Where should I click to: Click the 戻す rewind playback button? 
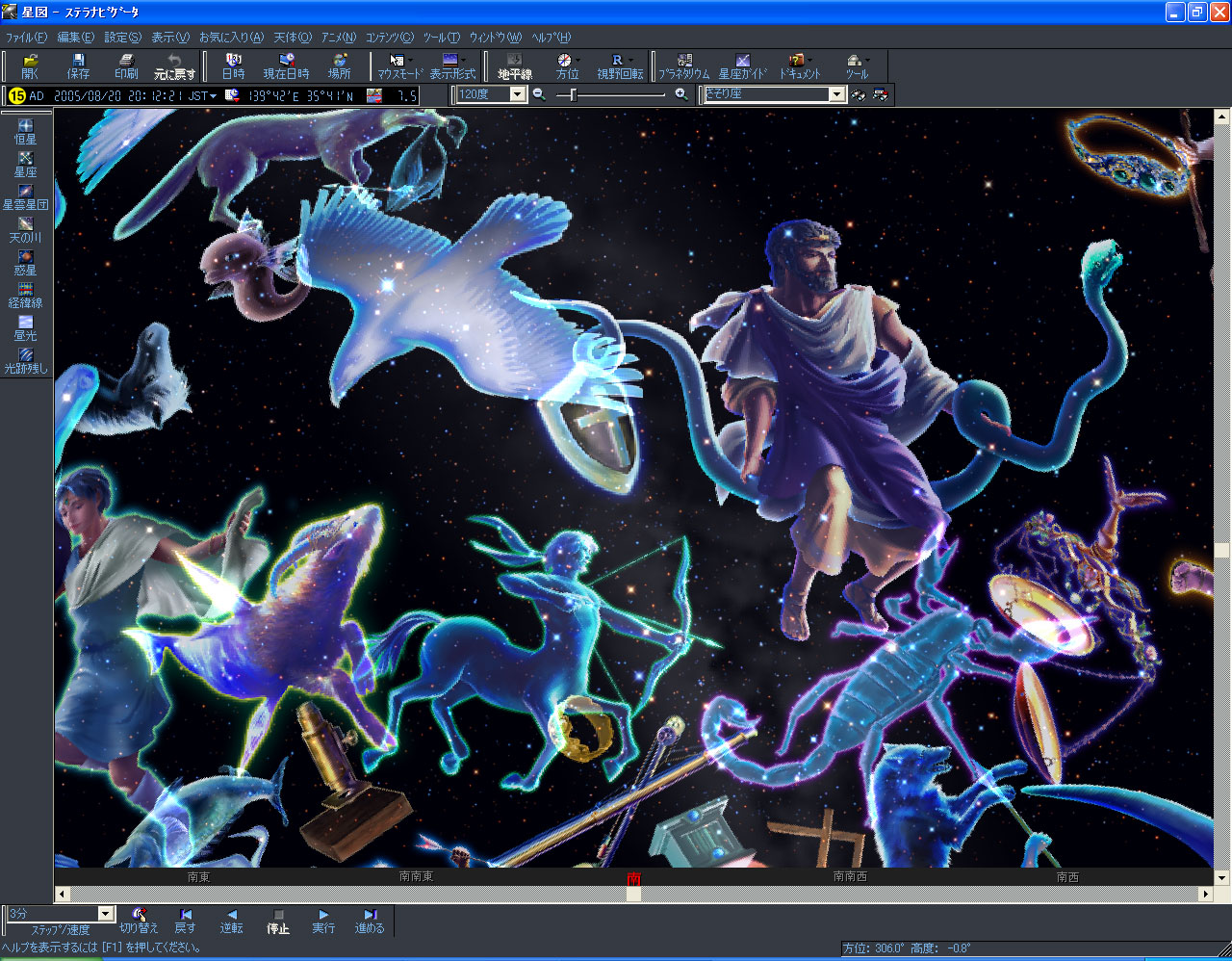tap(185, 921)
